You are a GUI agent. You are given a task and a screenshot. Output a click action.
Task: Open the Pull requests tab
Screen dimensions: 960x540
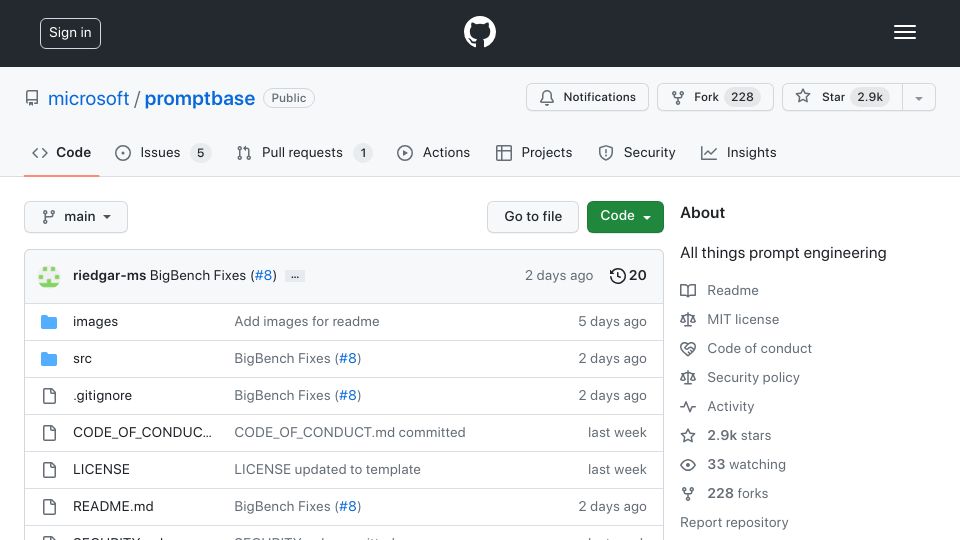pos(304,152)
